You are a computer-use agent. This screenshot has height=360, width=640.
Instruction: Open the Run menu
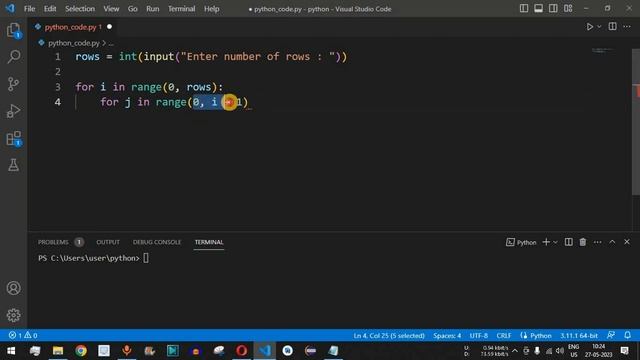(153, 9)
